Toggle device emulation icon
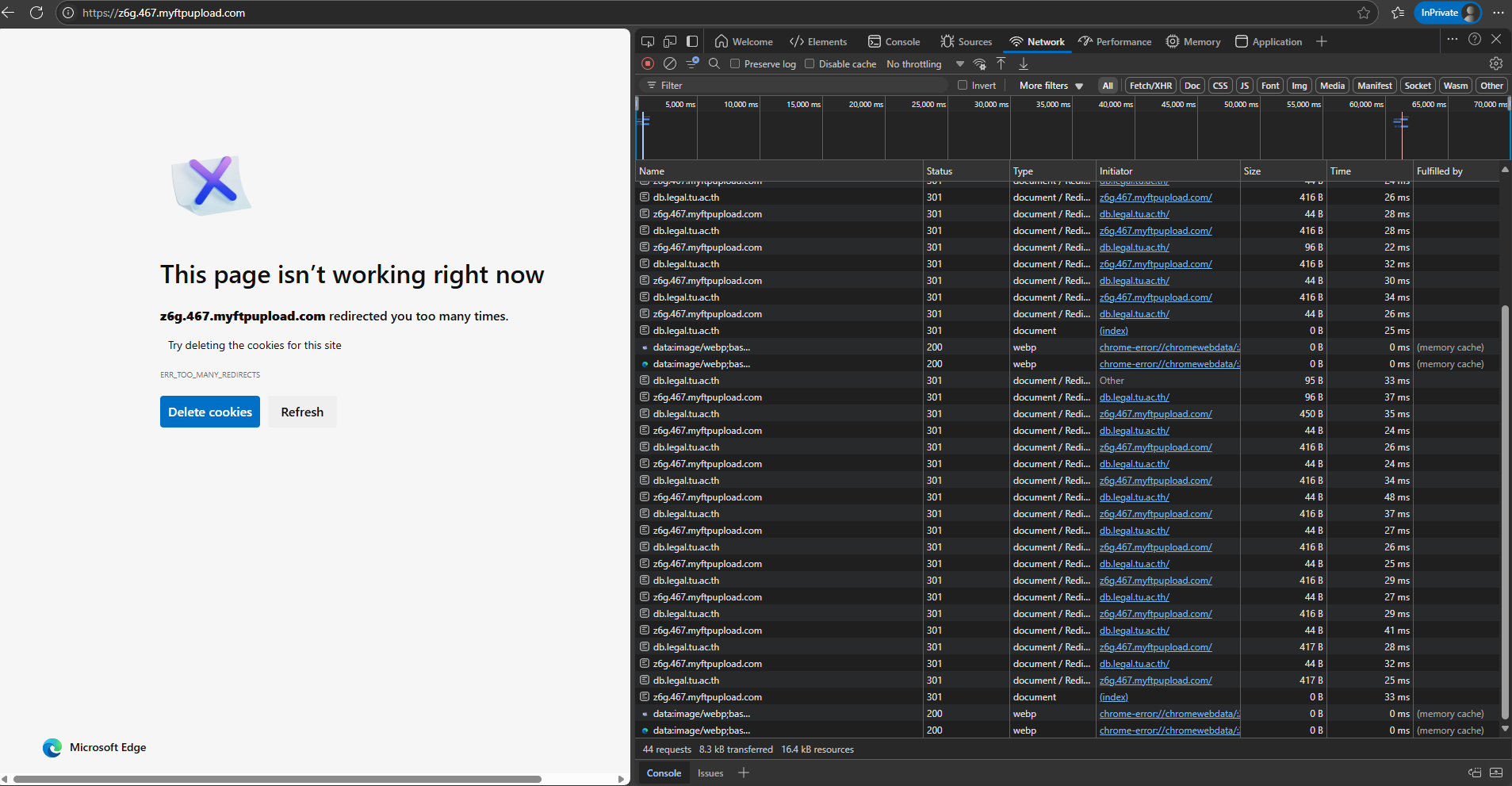This screenshot has width=1512, height=786. [670, 41]
